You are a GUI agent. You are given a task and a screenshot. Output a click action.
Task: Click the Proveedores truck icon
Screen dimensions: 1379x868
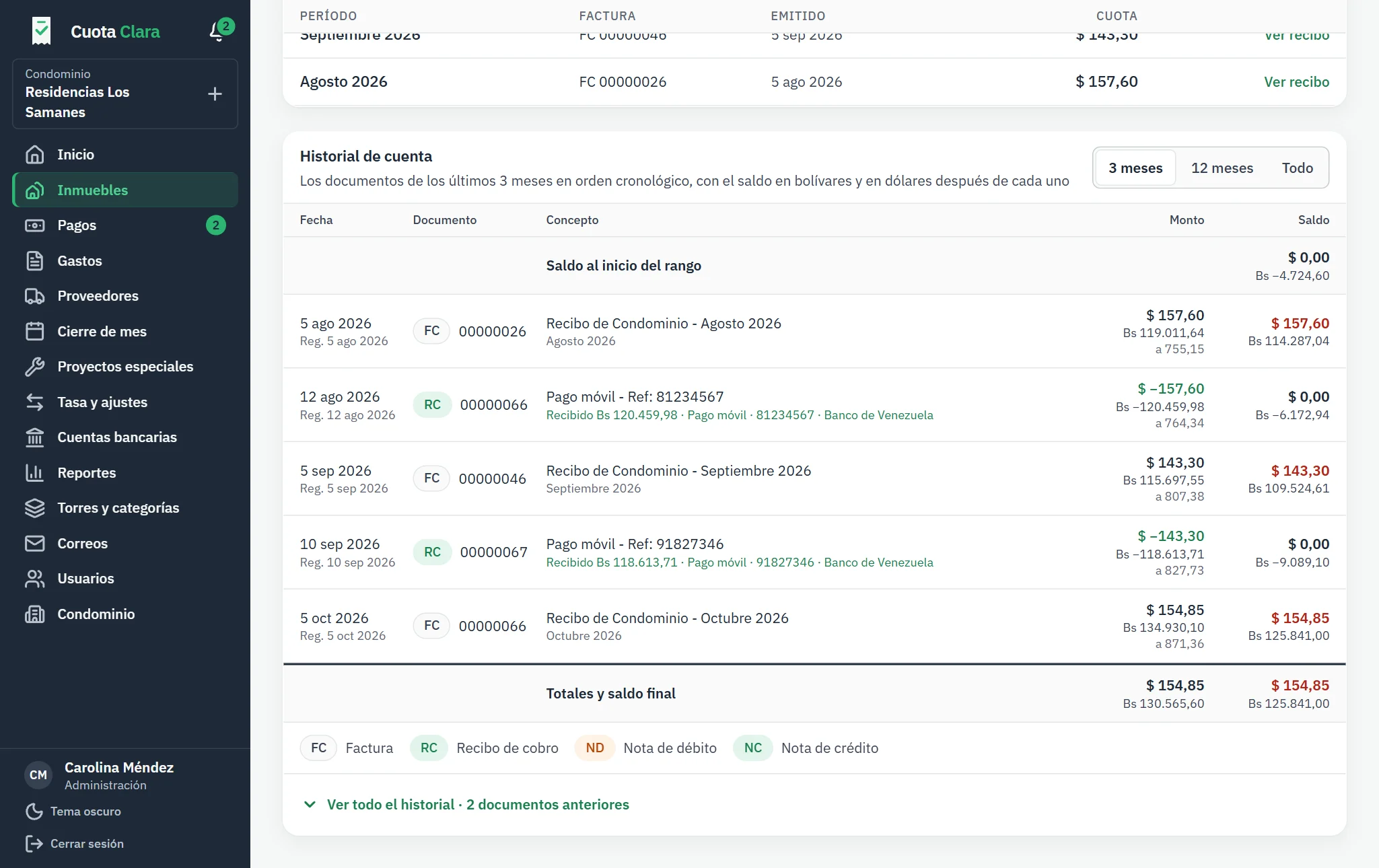[x=35, y=296]
